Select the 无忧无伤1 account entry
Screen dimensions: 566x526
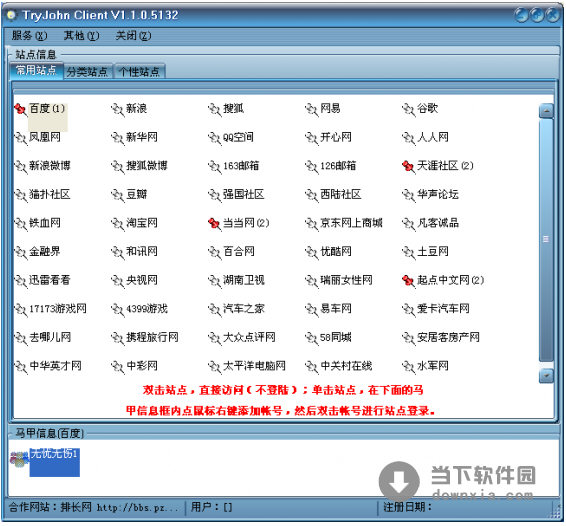point(54,462)
